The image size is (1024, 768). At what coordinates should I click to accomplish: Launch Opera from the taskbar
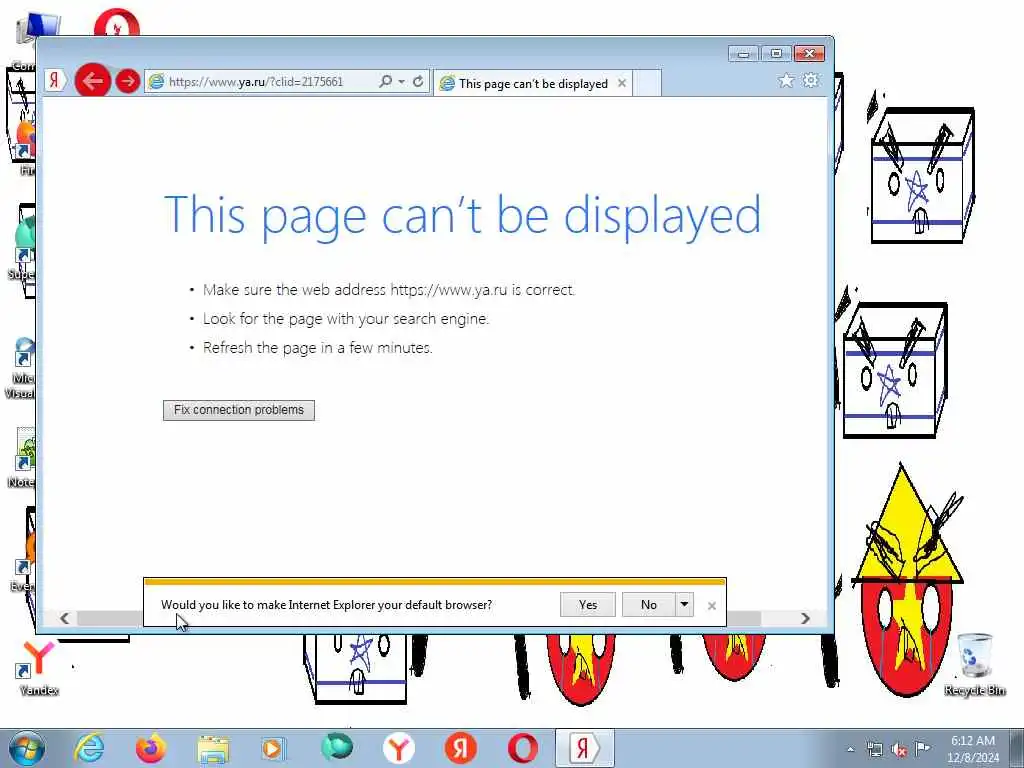tap(522, 748)
